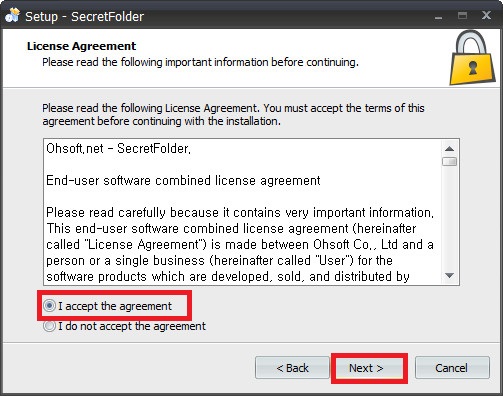Maximize the Setup window
This screenshot has width=503, height=396.
point(462,15)
